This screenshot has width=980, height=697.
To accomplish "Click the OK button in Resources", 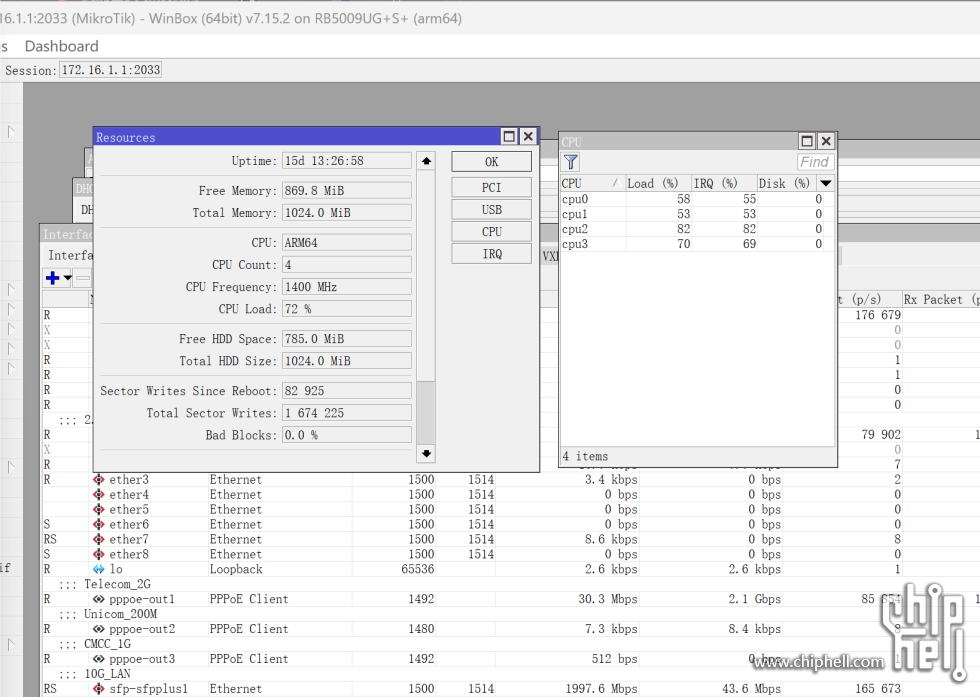I will click(491, 162).
